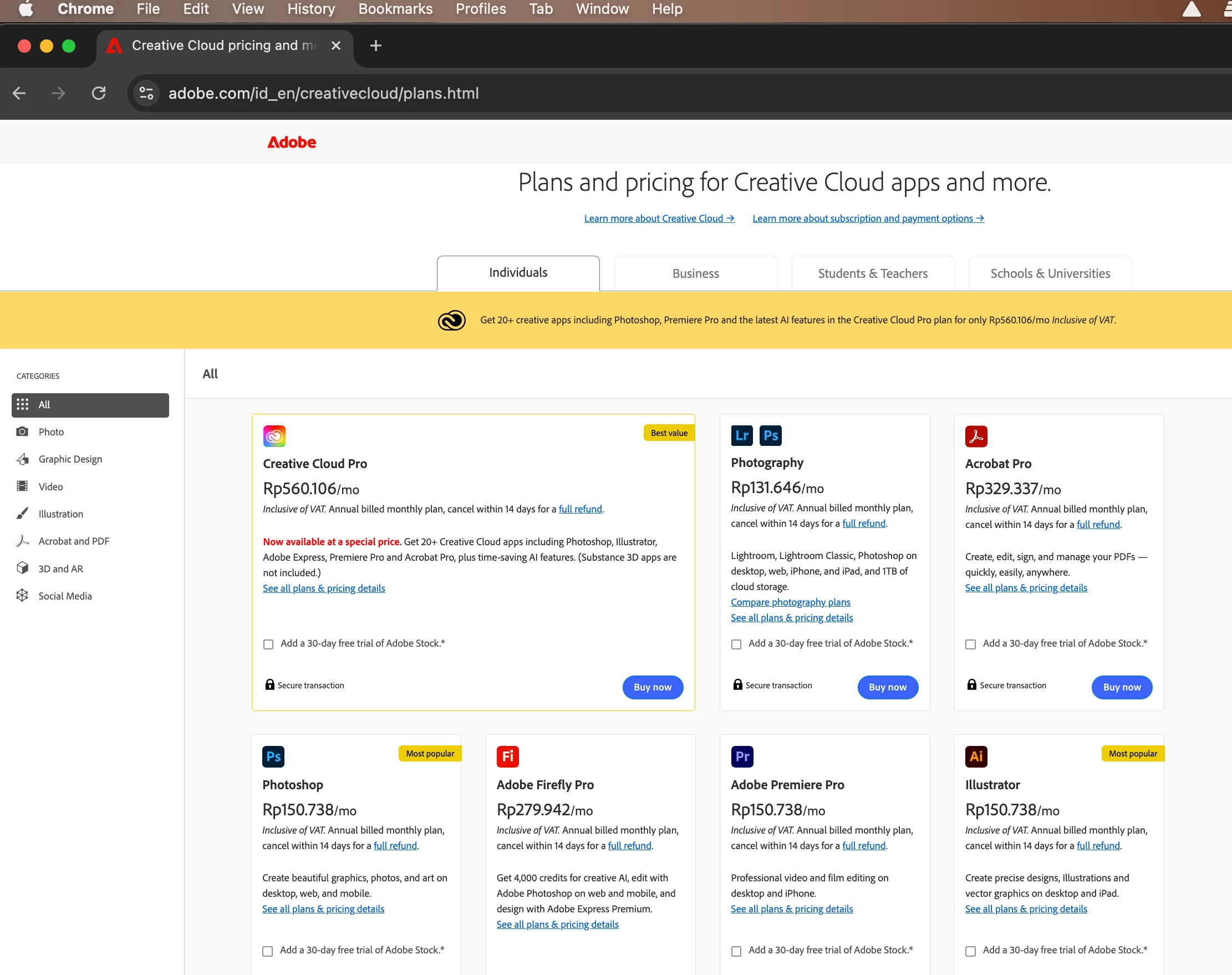The width and height of the screenshot is (1232, 975).
Task: Click the Illustrator Ai icon
Action: (x=976, y=756)
